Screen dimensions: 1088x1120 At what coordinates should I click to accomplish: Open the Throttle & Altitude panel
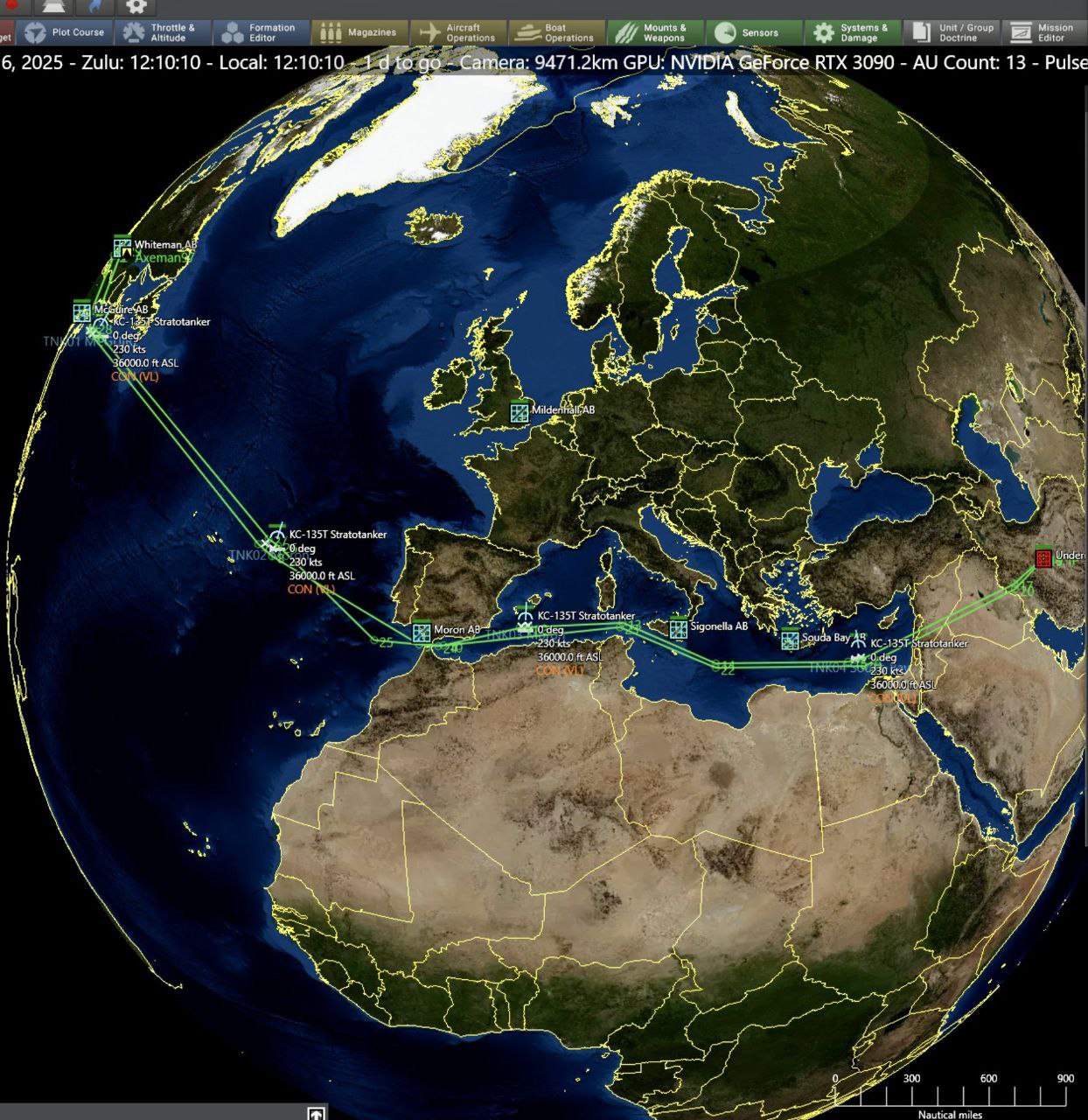click(x=163, y=32)
